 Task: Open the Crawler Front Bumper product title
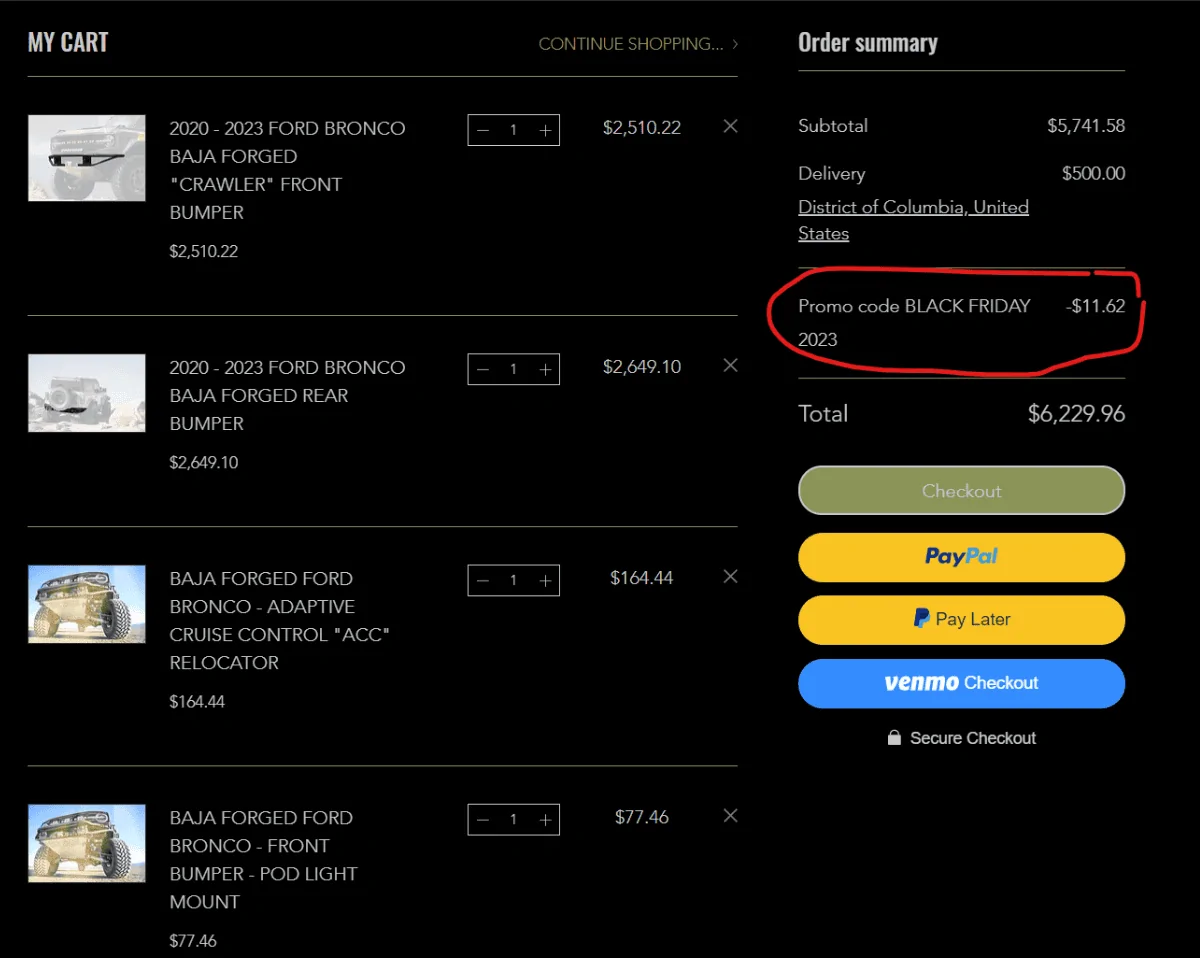[287, 170]
